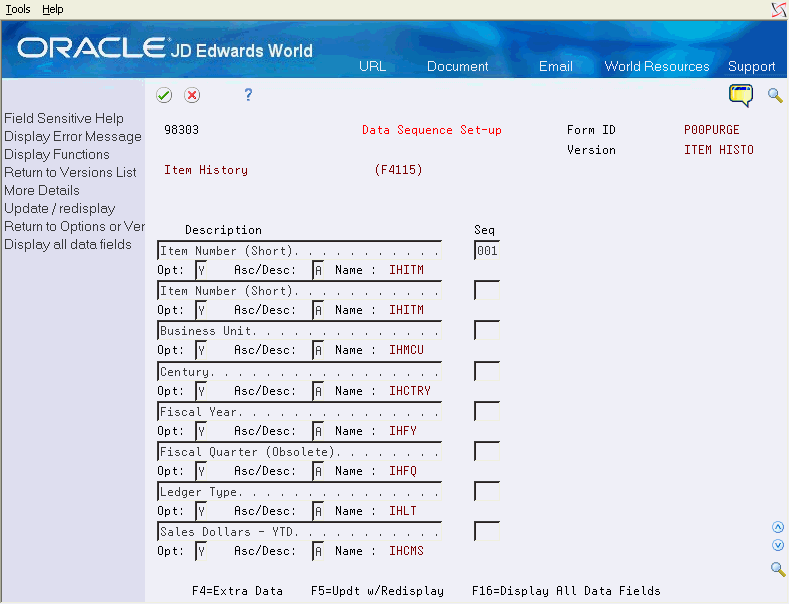This screenshot has width=789, height=604.
Task: Click the Seq field for Ledger Type
Action: (x=487, y=491)
